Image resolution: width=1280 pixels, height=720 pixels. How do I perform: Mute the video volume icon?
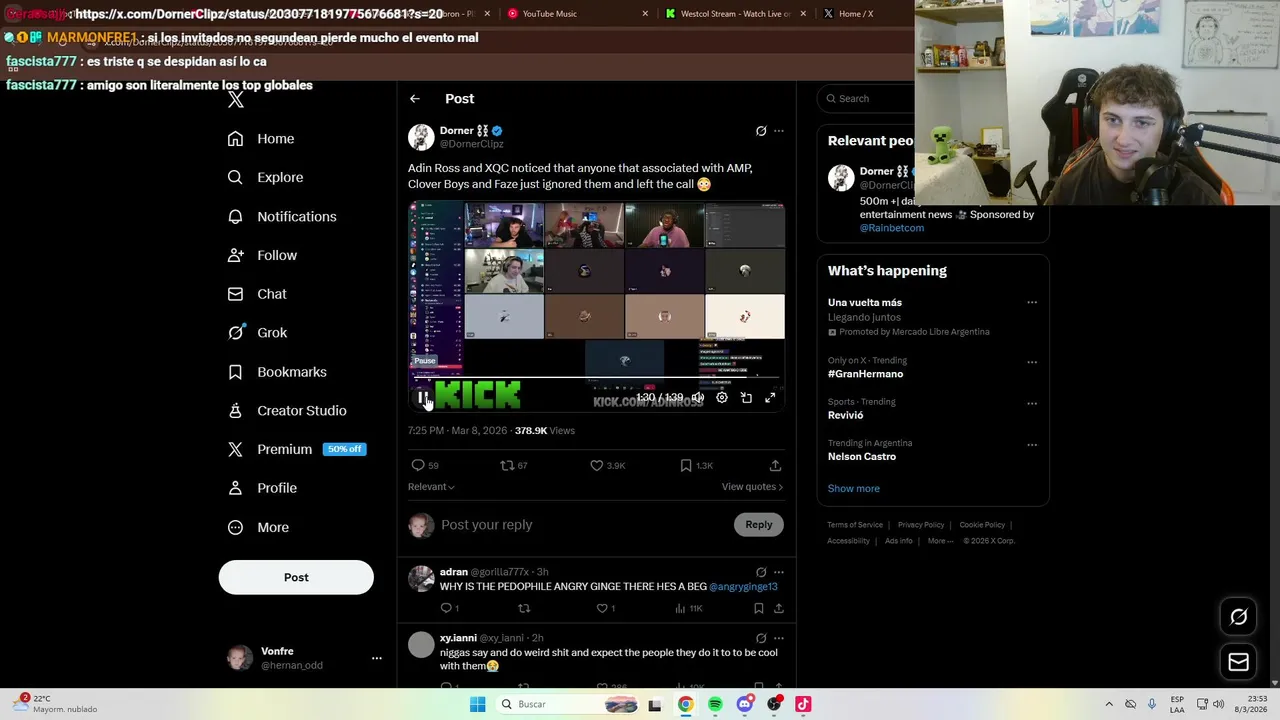point(698,398)
